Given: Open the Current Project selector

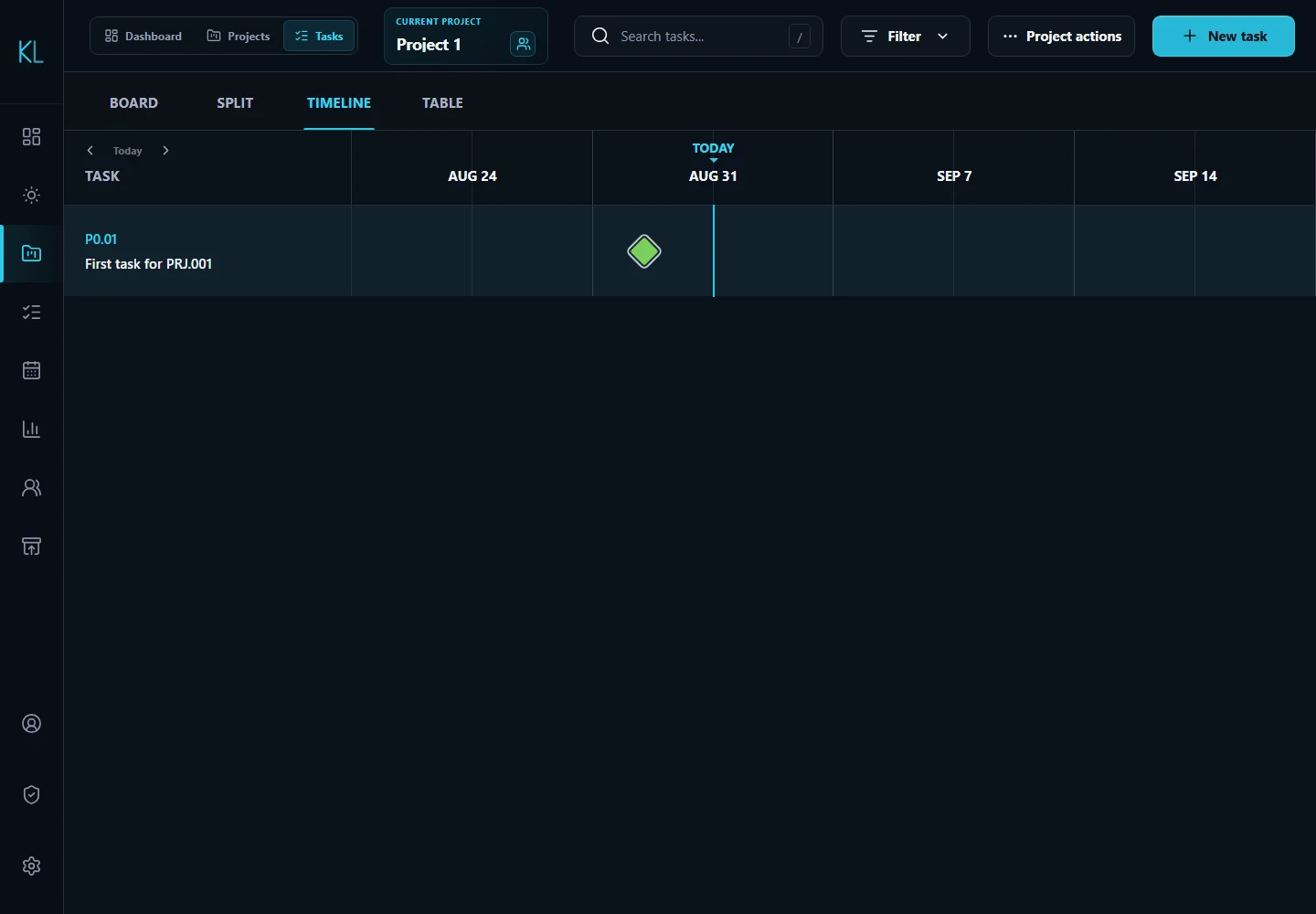Looking at the screenshot, I should pyautogui.click(x=466, y=37).
